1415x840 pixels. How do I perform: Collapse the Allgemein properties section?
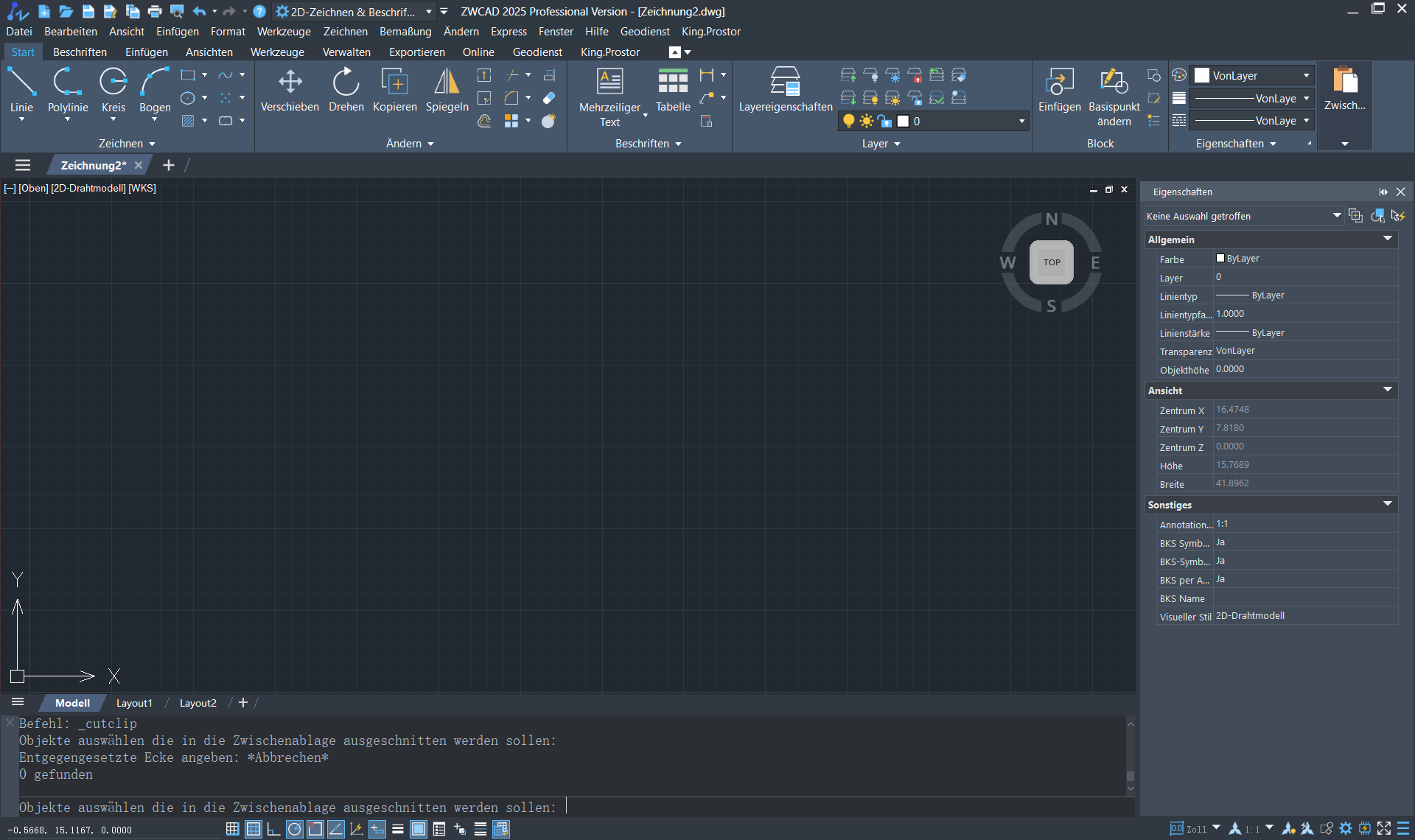(x=1387, y=239)
